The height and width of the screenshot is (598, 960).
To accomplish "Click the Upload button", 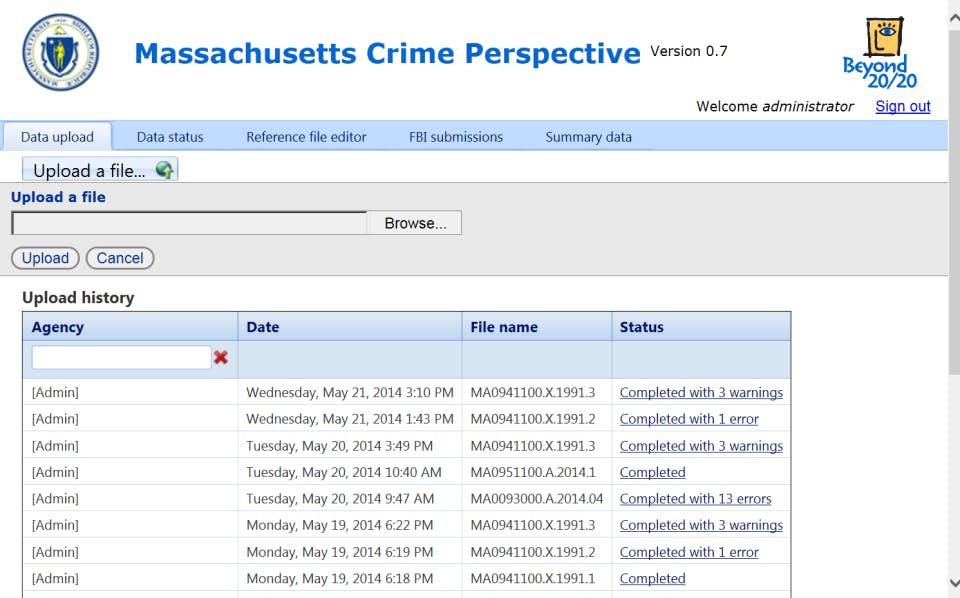I will tap(45, 258).
